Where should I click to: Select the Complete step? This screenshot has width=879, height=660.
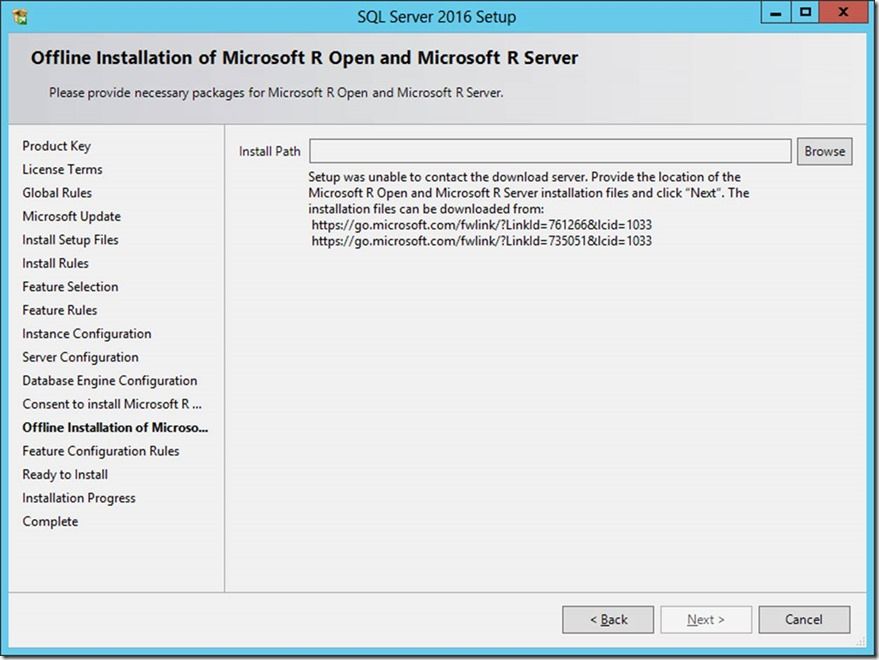[50, 521]
